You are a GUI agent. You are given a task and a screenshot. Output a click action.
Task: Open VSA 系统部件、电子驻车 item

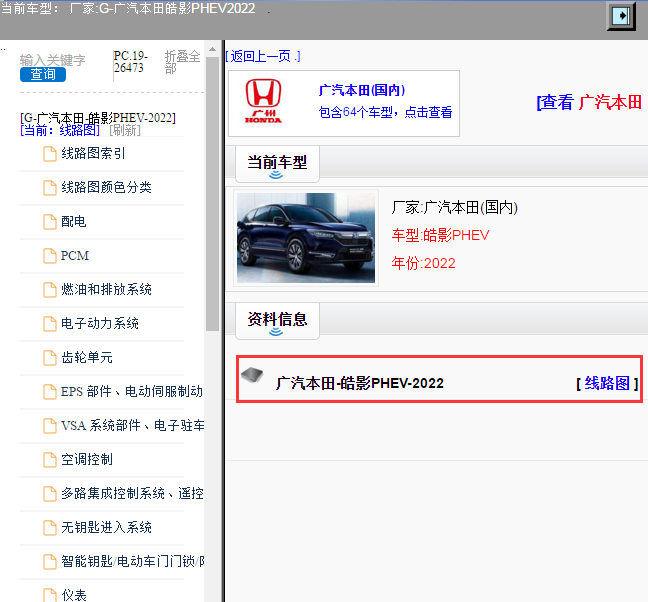tap(133, 425)
